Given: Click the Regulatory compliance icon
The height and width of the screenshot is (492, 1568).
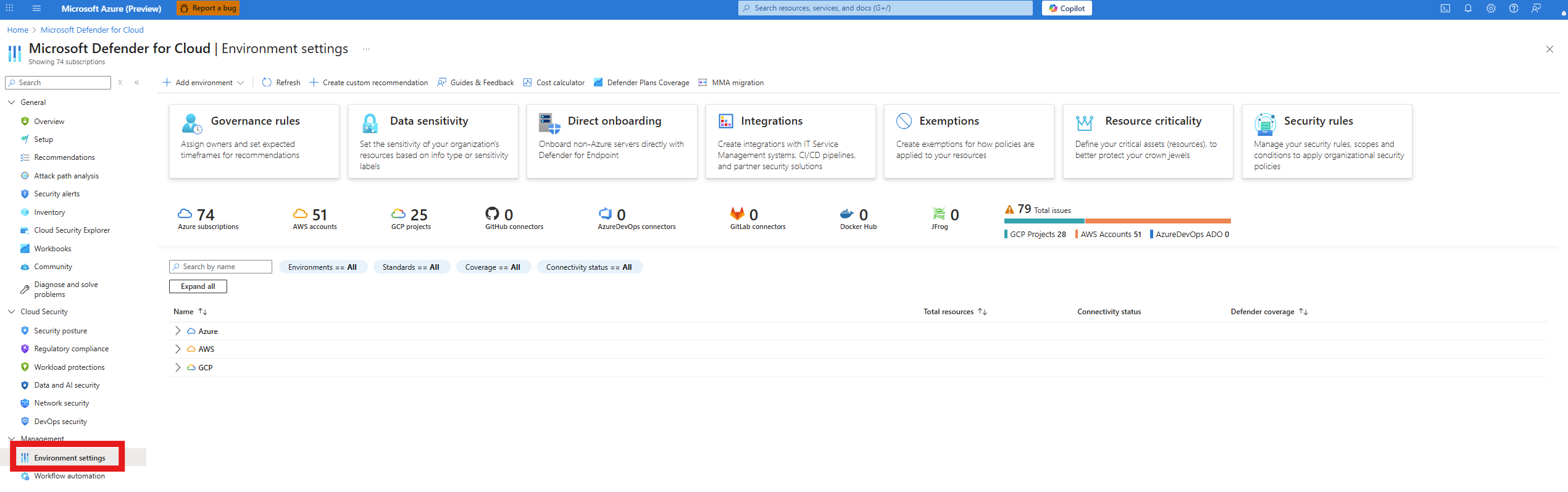Looking at the screenshot, I should [25, 349].
